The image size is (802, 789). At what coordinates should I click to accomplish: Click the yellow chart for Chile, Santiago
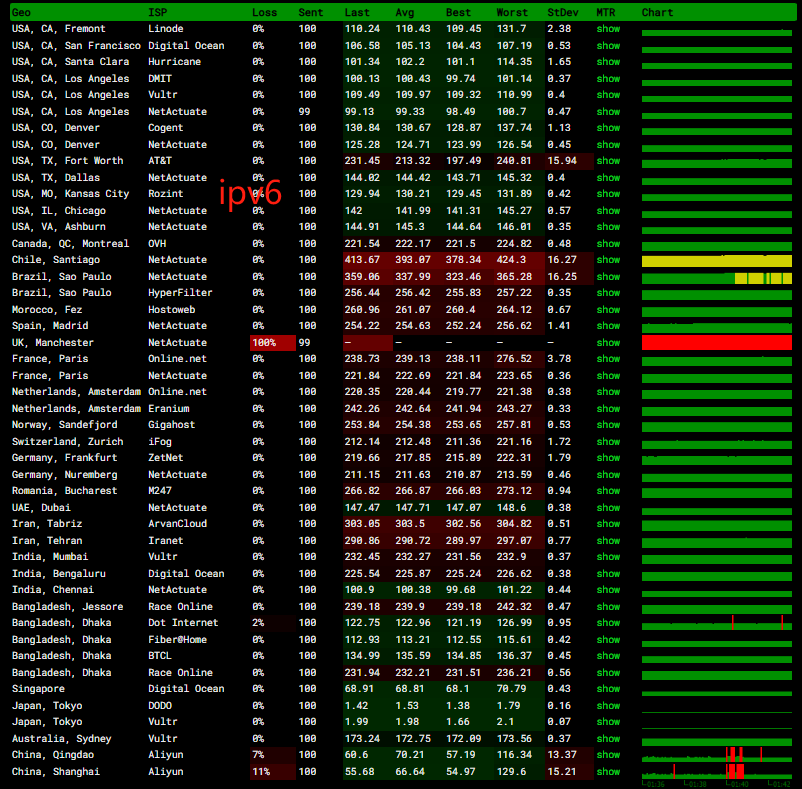717,261
